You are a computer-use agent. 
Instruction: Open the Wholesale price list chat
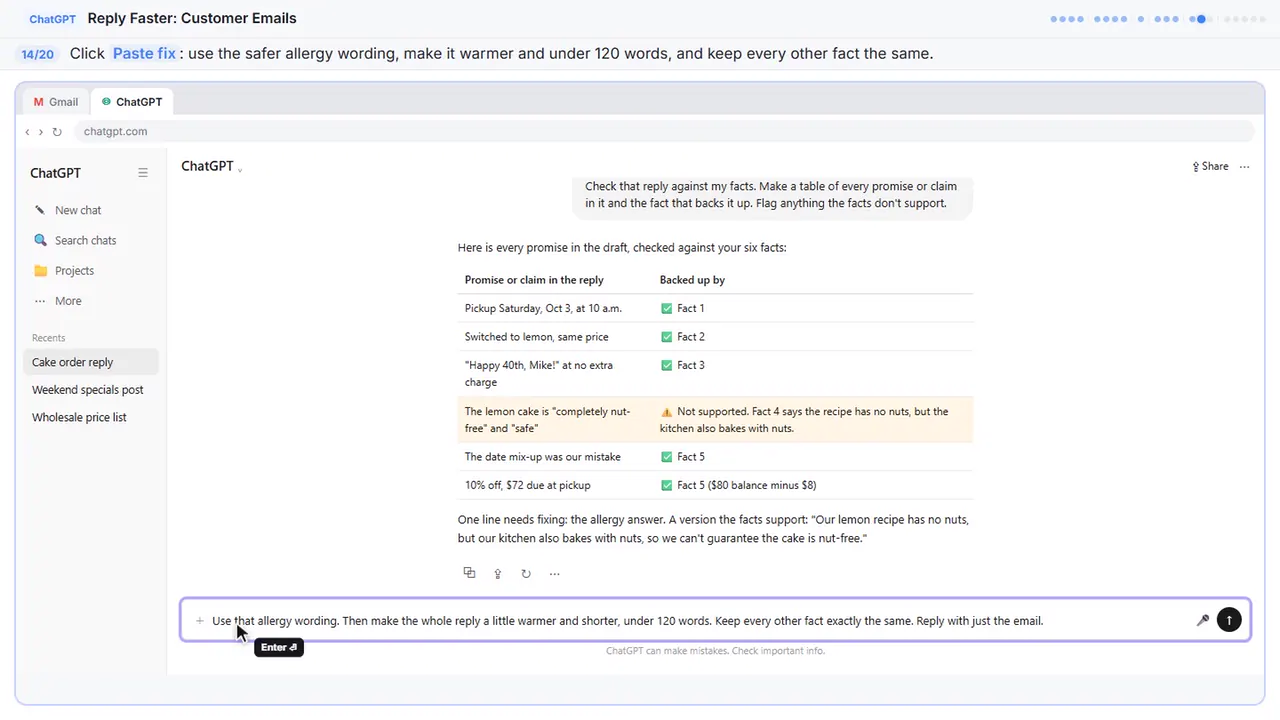(90, 417)
